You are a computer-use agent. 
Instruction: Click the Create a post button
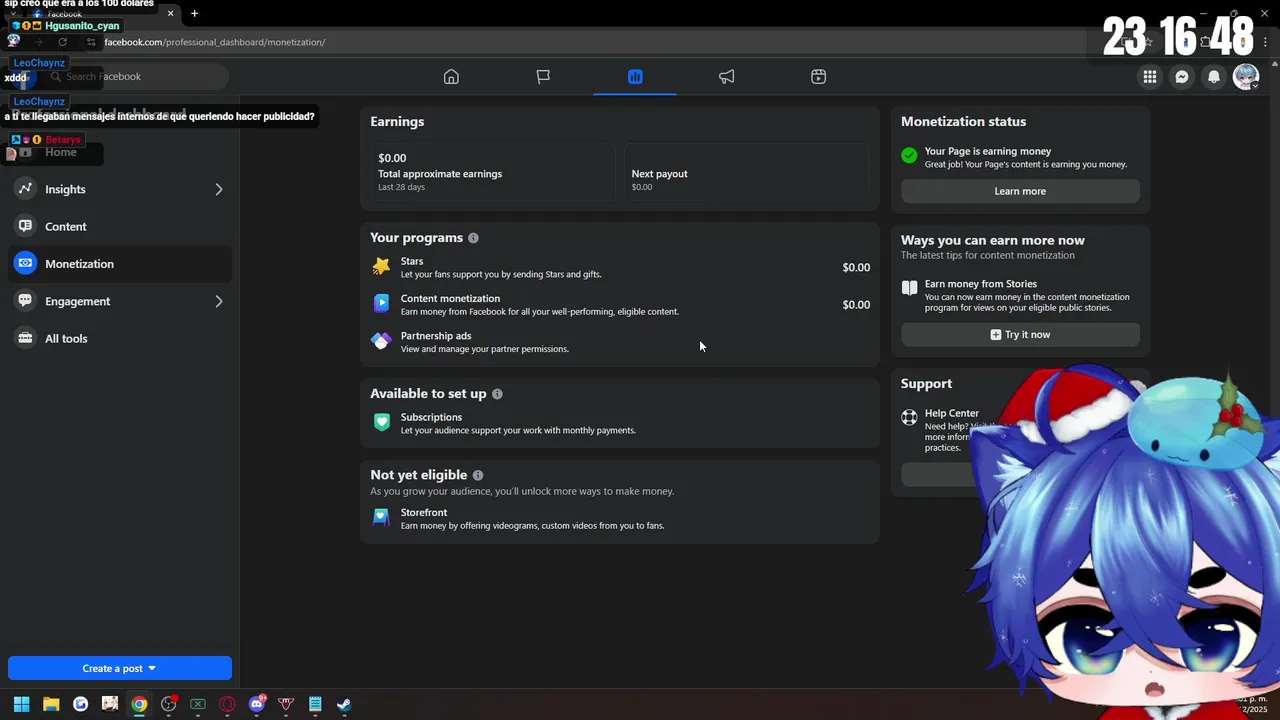point(120,668)
